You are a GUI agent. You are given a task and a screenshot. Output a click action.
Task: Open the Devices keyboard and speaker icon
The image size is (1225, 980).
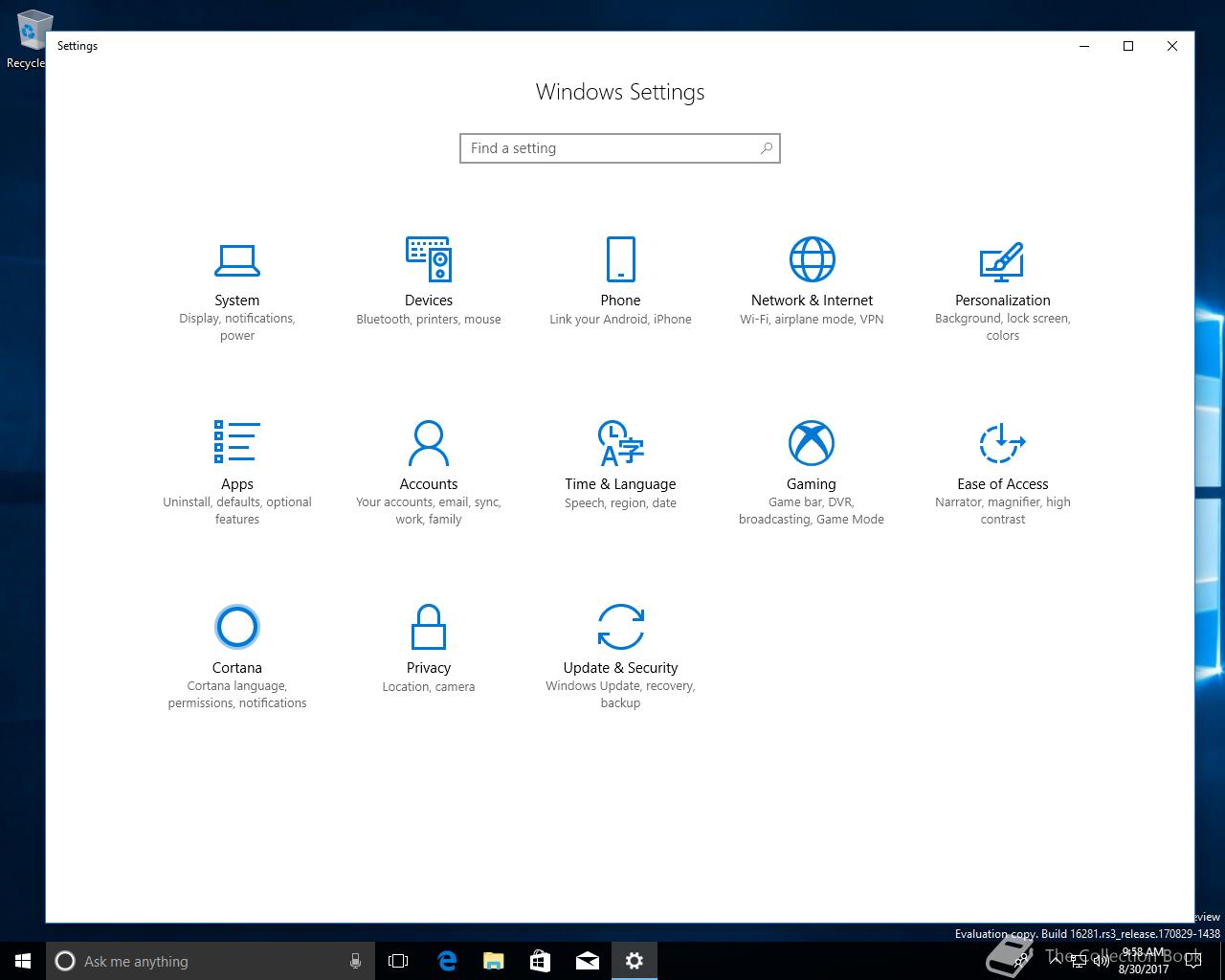pos(429,259)
